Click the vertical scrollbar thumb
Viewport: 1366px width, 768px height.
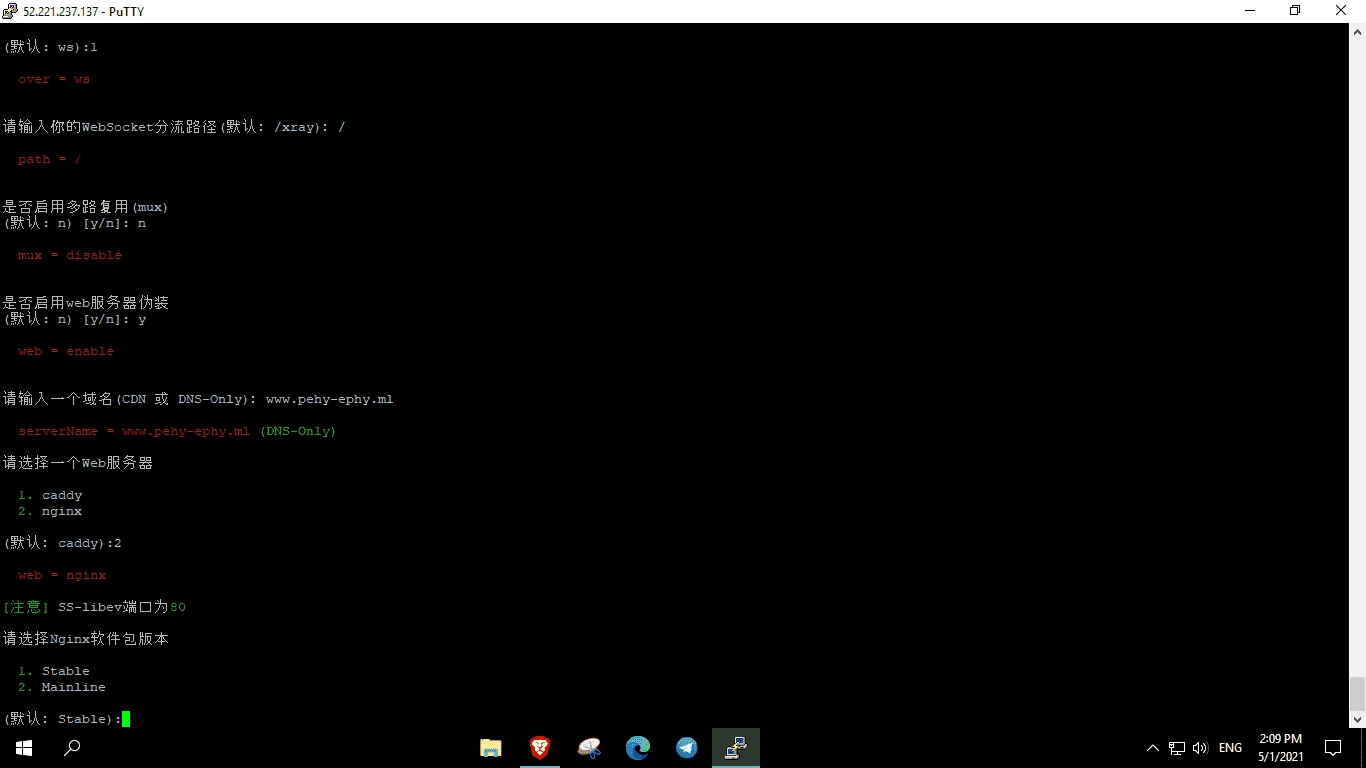pyautogui.click(x=1357, y=692)
